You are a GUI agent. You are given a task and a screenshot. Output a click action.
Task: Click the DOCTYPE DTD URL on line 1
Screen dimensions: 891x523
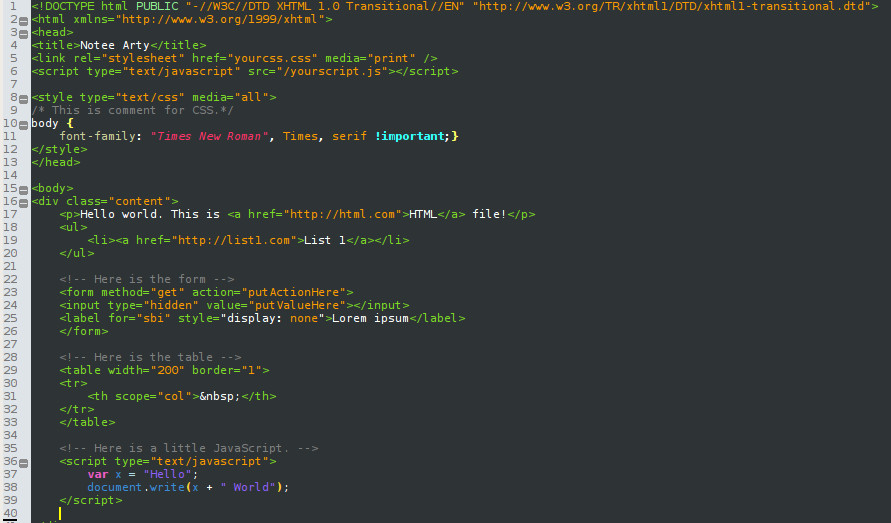coord(672,6)
